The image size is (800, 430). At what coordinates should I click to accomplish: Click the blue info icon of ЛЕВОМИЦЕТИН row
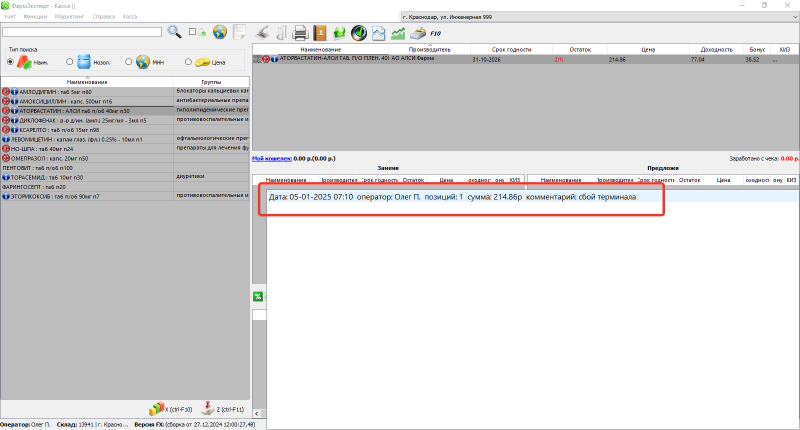[x=6, y=139]
